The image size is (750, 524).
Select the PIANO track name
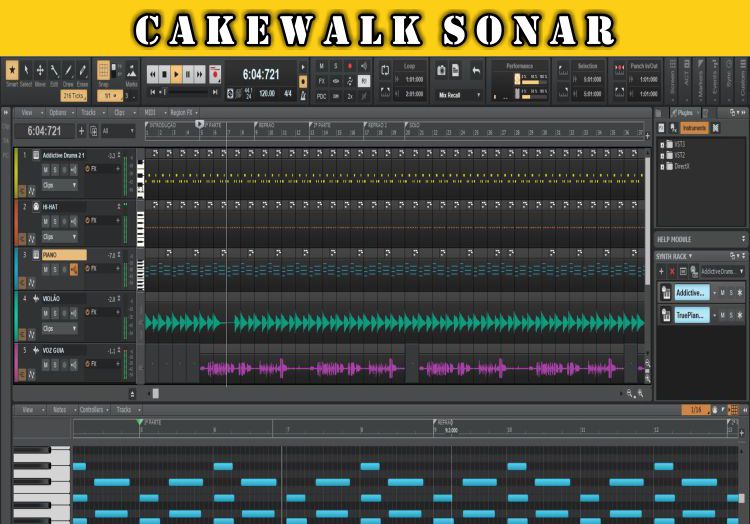[x=64, y=255]
